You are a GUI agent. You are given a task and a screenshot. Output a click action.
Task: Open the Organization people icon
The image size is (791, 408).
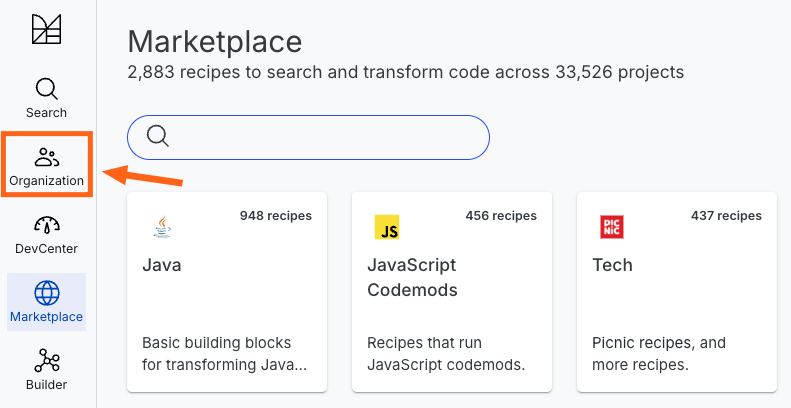[47, 157]
